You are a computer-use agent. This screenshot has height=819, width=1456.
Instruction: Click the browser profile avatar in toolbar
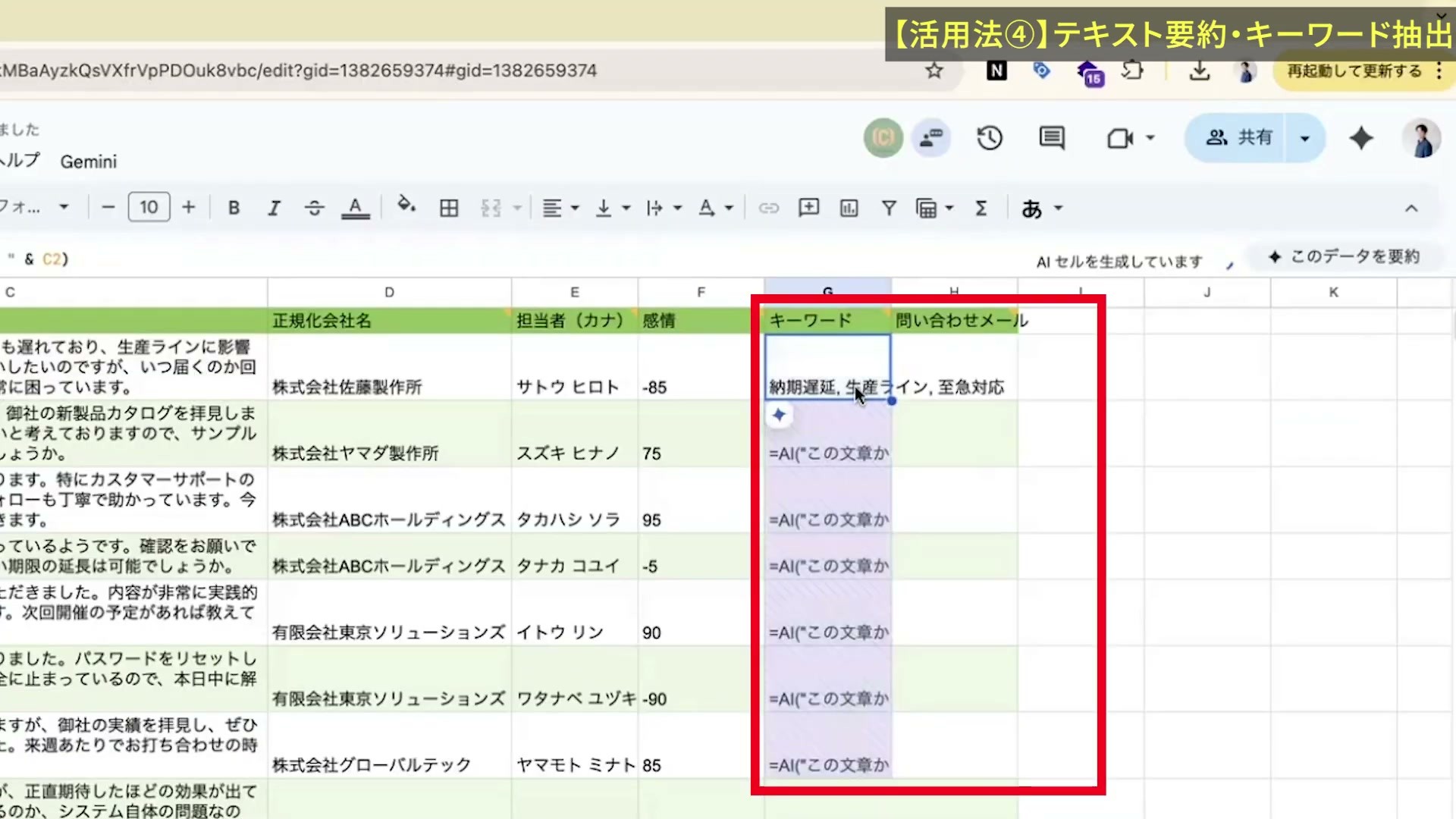pos(1244,71)
